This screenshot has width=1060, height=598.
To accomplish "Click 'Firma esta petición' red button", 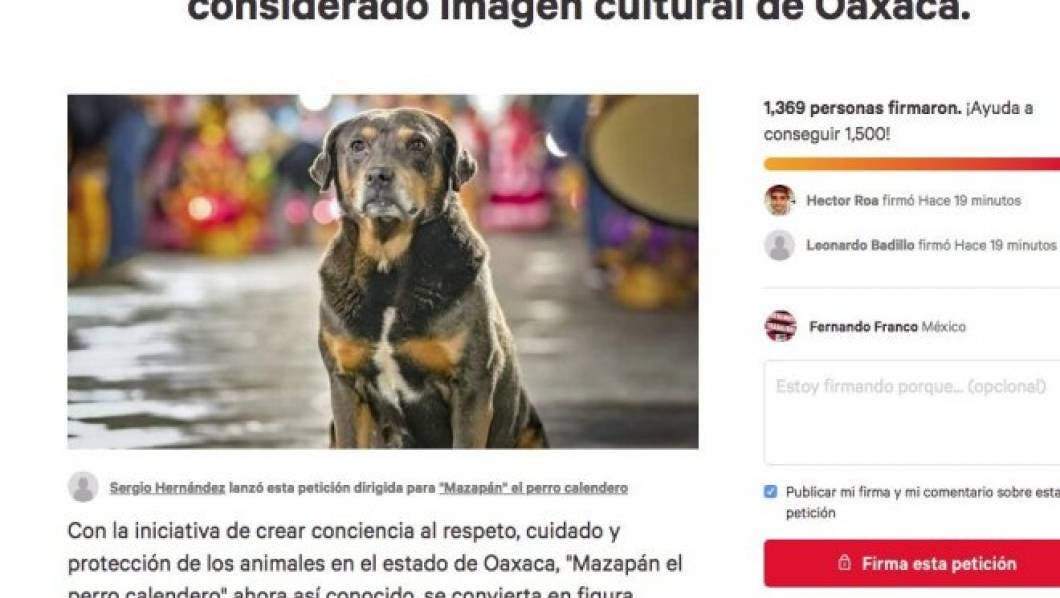I will (x=912, y=563).
